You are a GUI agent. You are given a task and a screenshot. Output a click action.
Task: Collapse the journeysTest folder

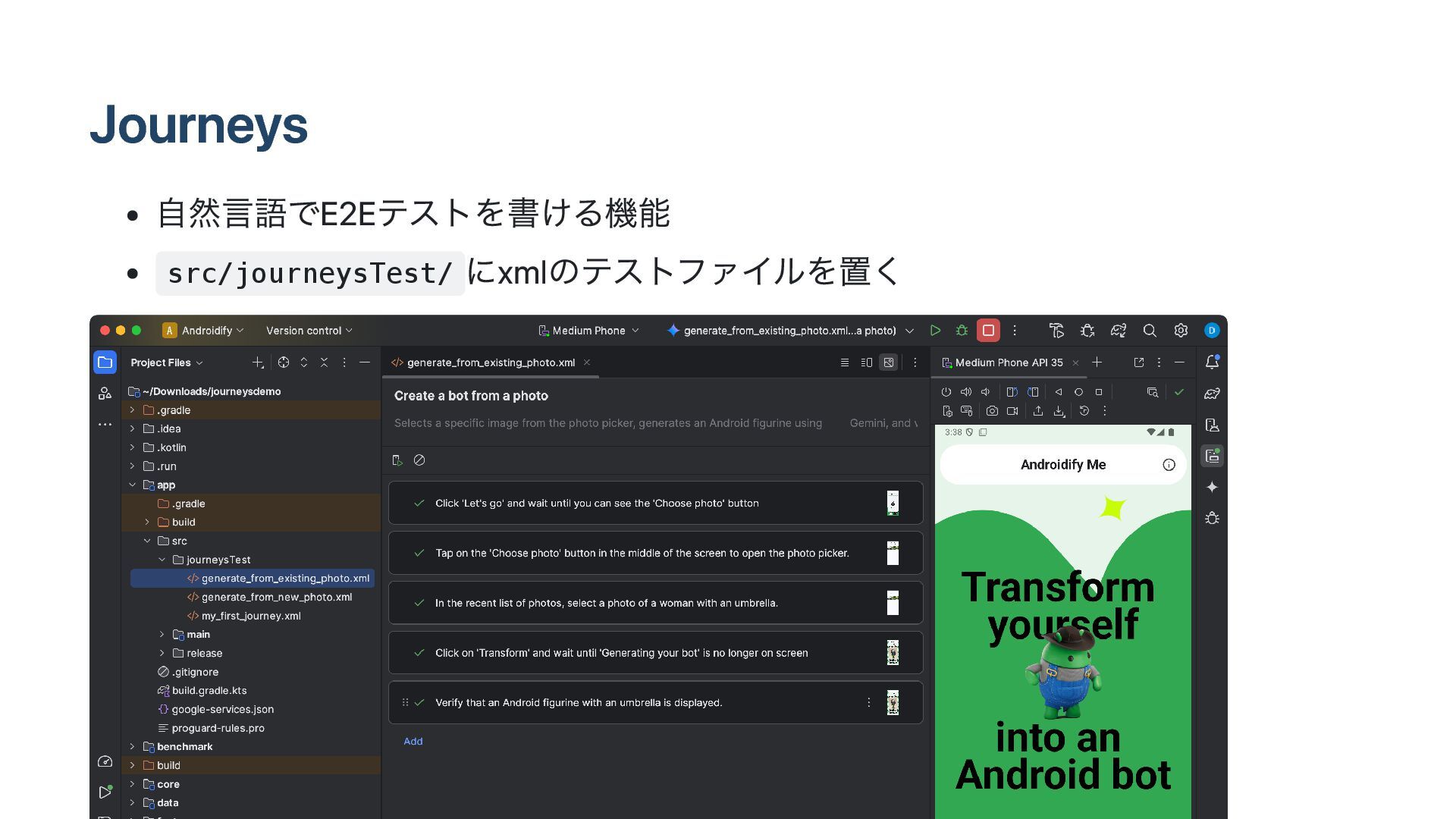pos(162,560)
